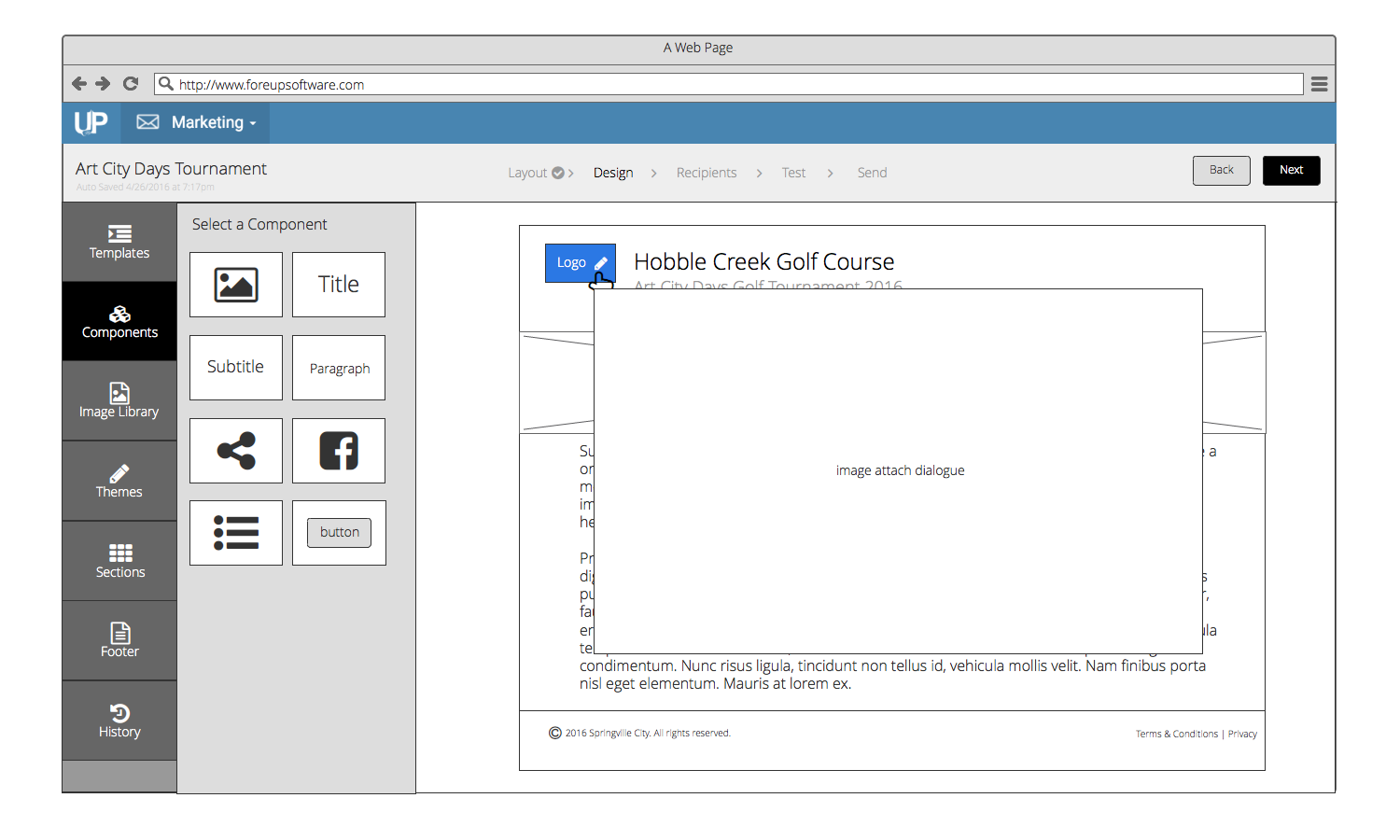Screen dimensions: 1400x840
Task: Go to the Test step
Action: [793, 173]
